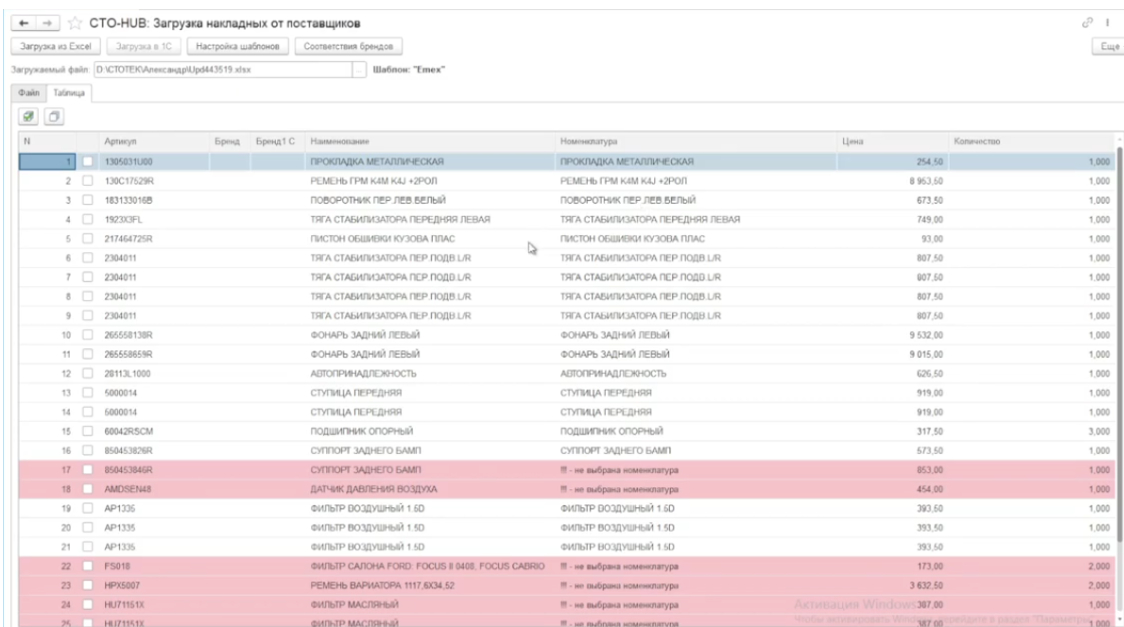
Task: Tick the checkbox for article AMDSEN48
Action: point(87,489)
